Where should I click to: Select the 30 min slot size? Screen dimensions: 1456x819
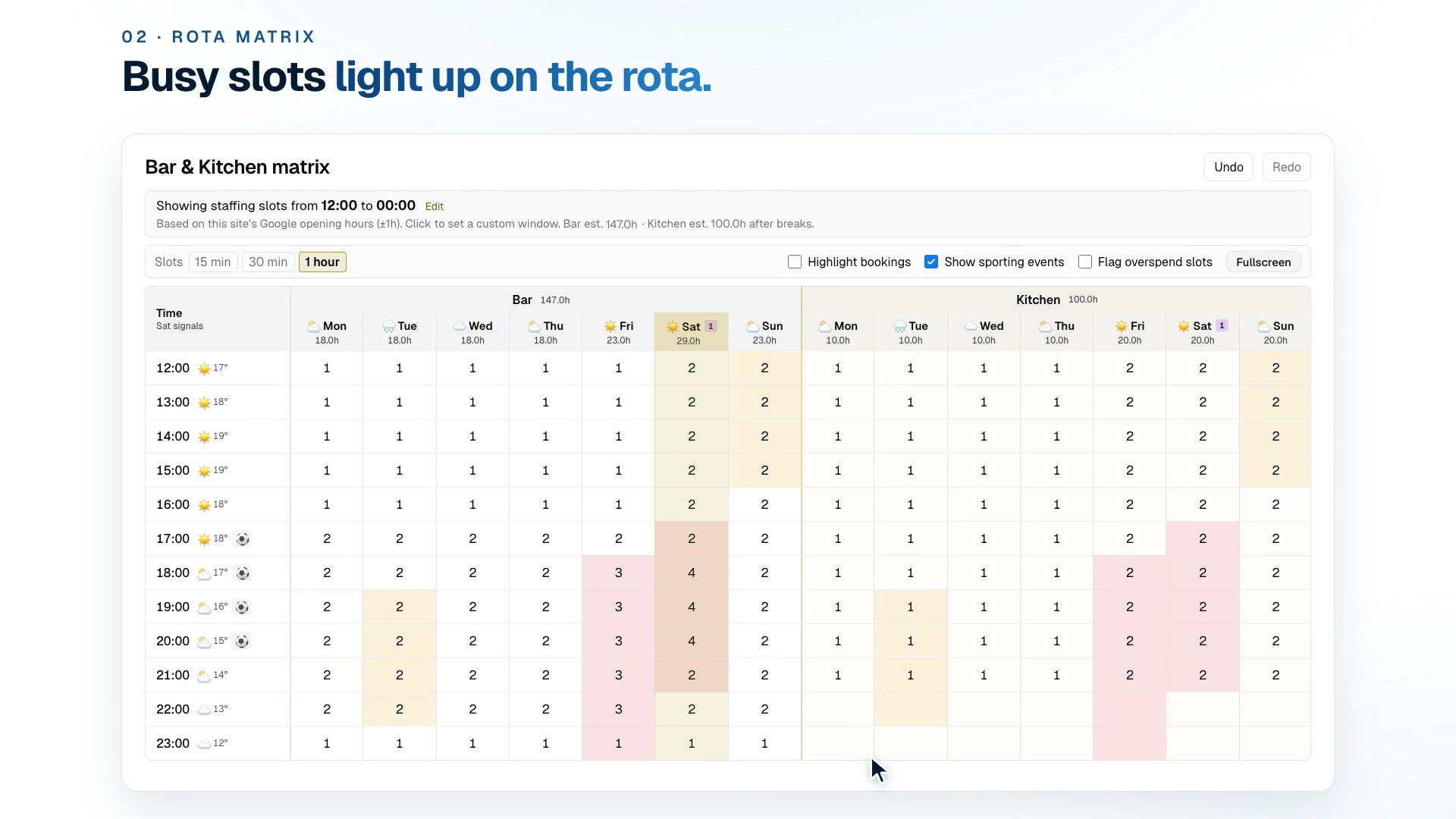[268, 262]
